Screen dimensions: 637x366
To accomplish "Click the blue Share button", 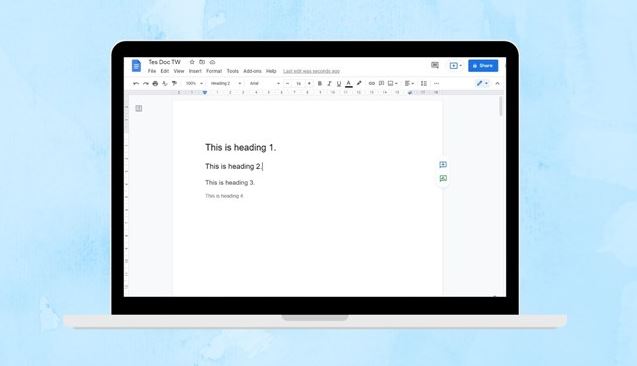I will pos(483,65).
